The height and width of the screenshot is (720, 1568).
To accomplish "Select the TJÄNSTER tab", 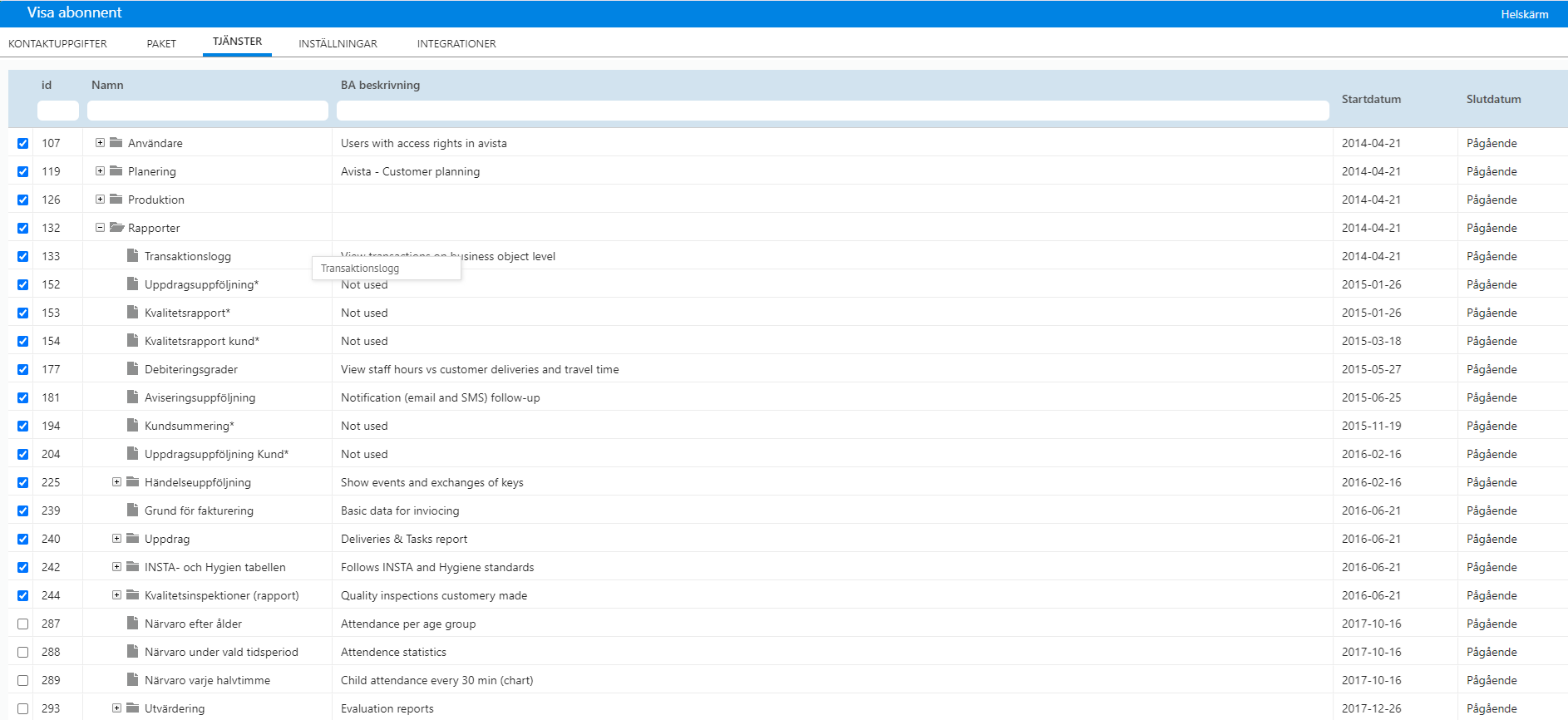I will point(237,42).
